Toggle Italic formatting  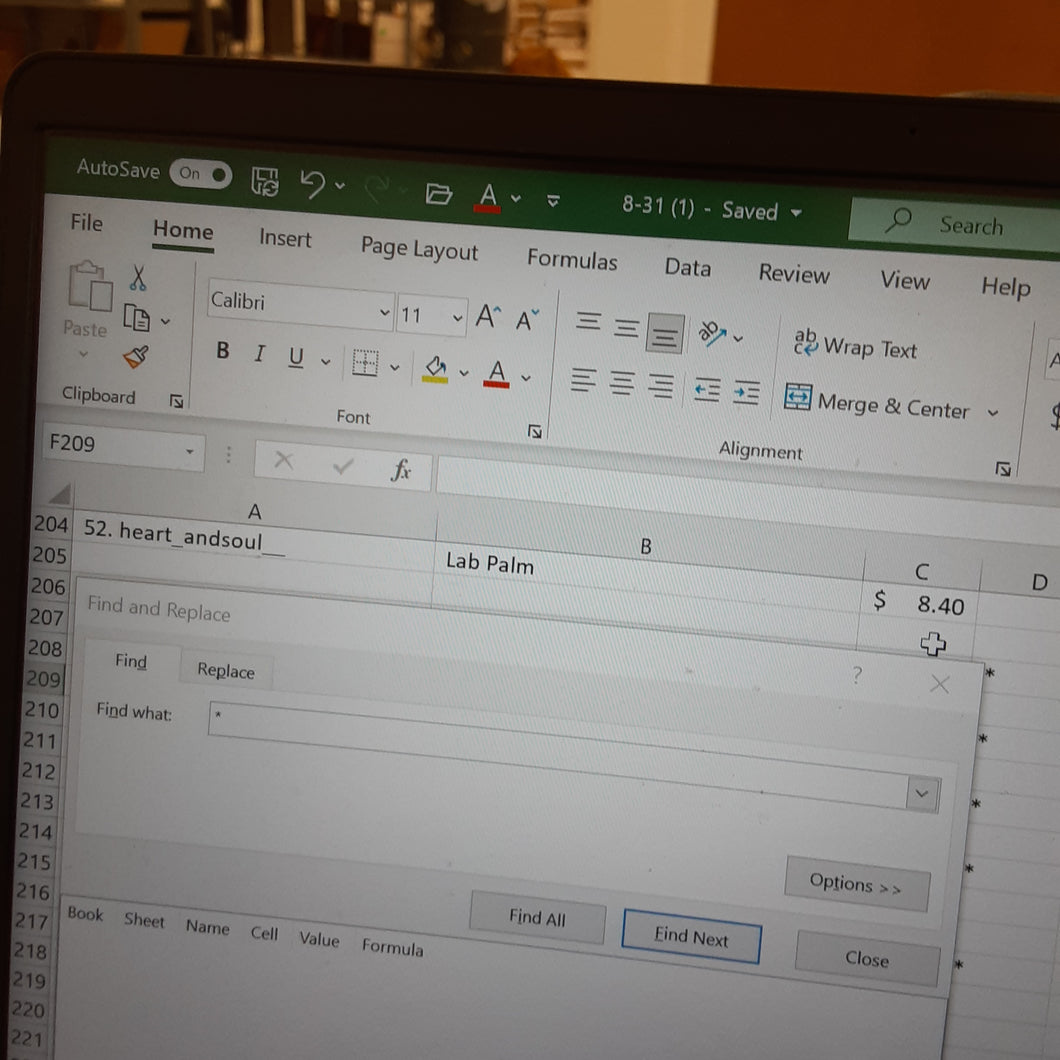click(259, 354)
